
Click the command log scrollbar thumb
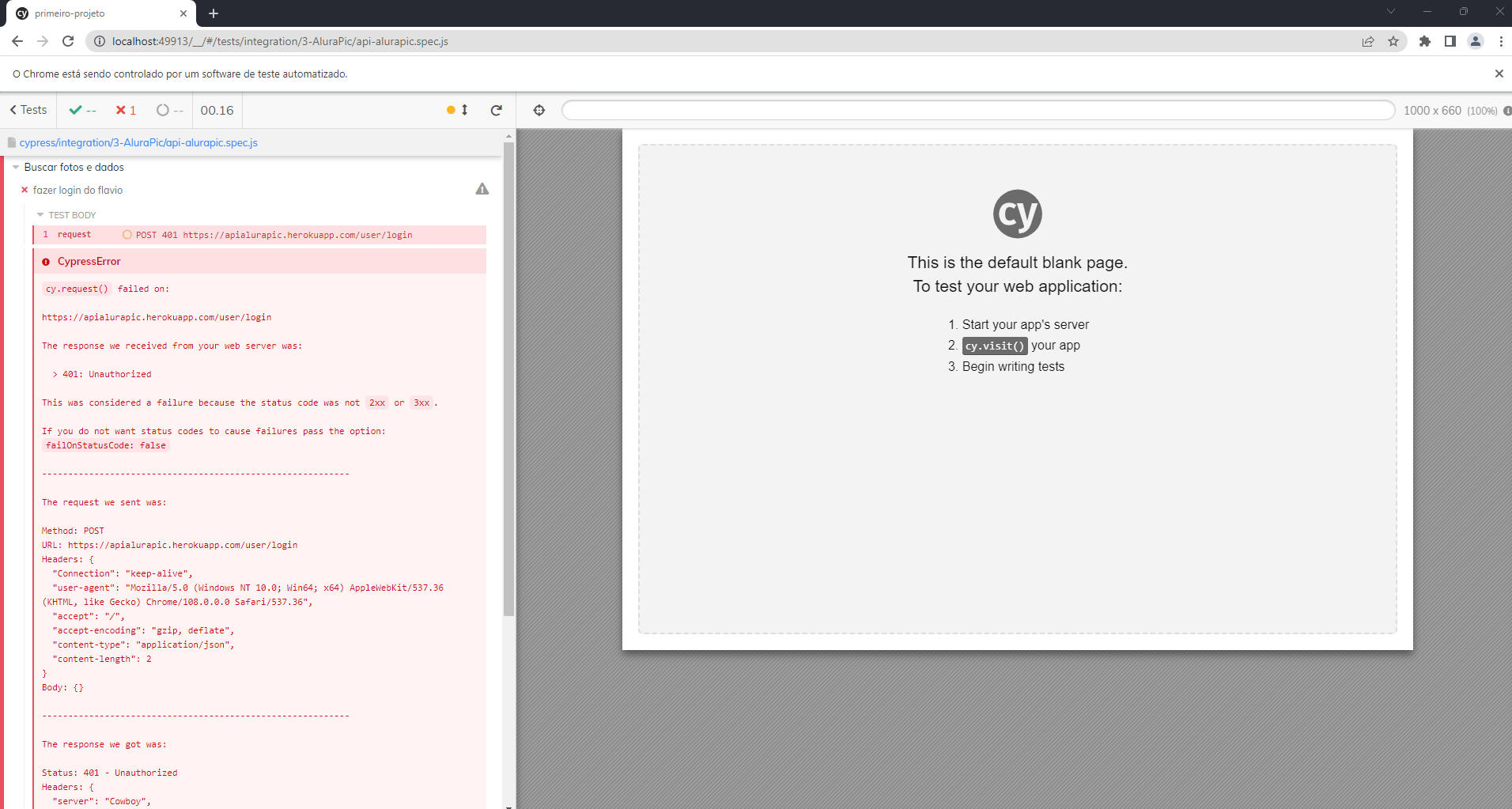pyautogui.click(x=509, y=380)
